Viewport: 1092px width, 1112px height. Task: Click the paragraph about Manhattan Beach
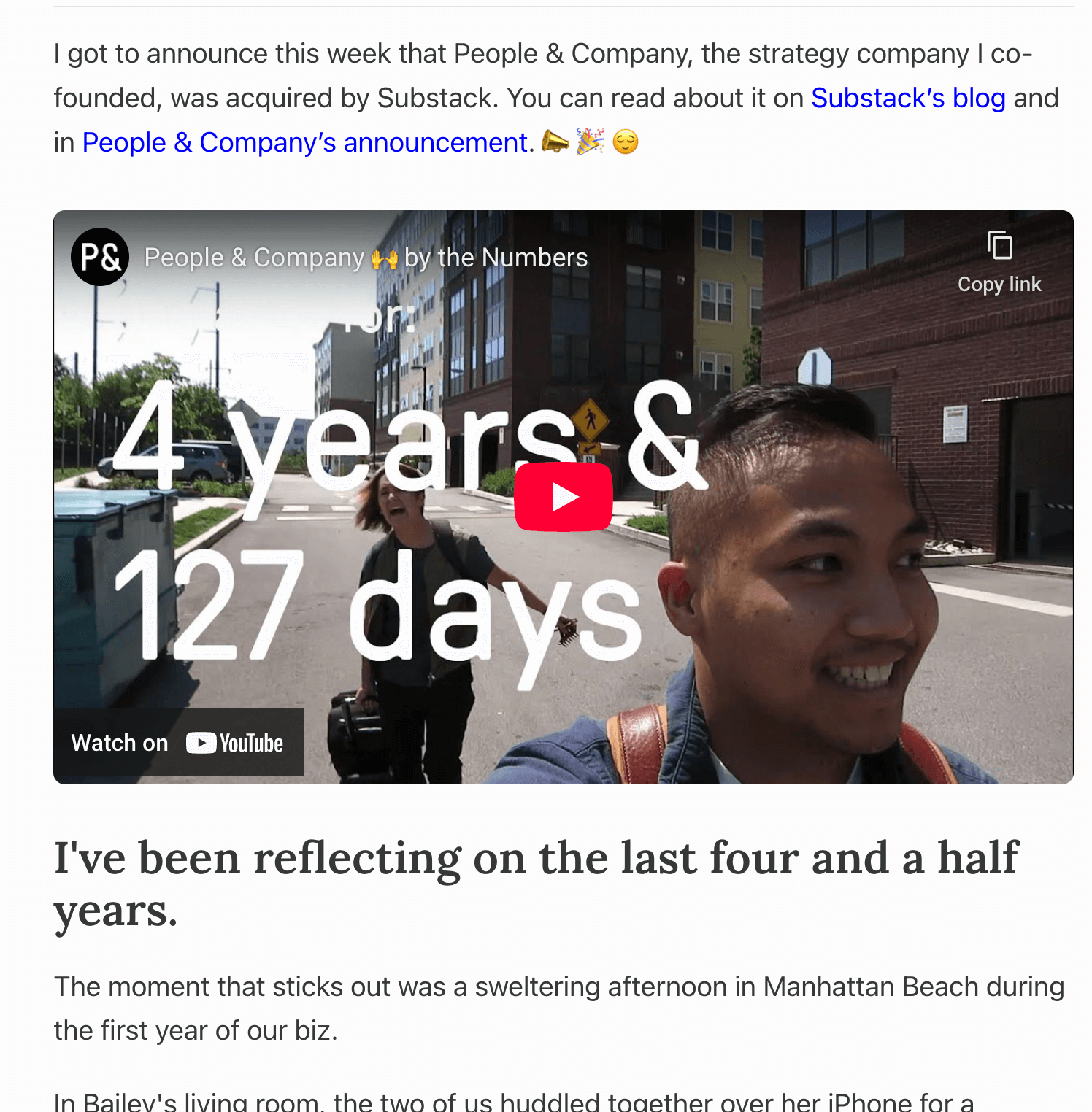point(559,1008)
